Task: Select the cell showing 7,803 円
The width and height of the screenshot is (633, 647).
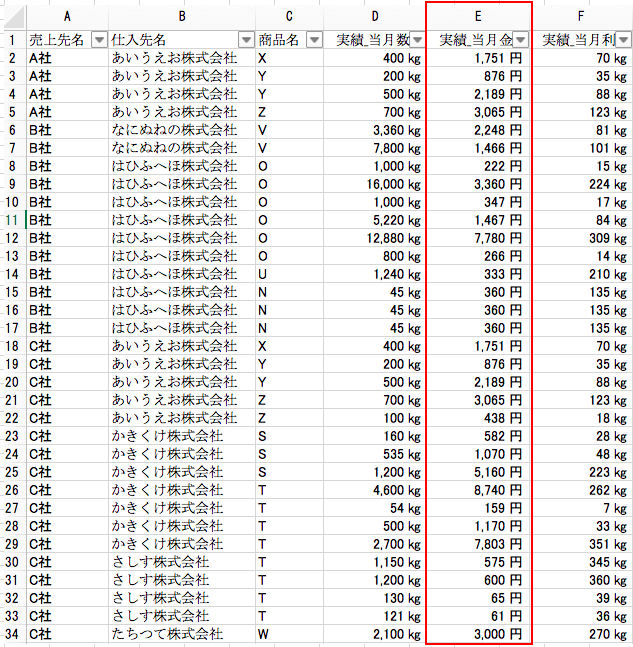Action: 478,544
